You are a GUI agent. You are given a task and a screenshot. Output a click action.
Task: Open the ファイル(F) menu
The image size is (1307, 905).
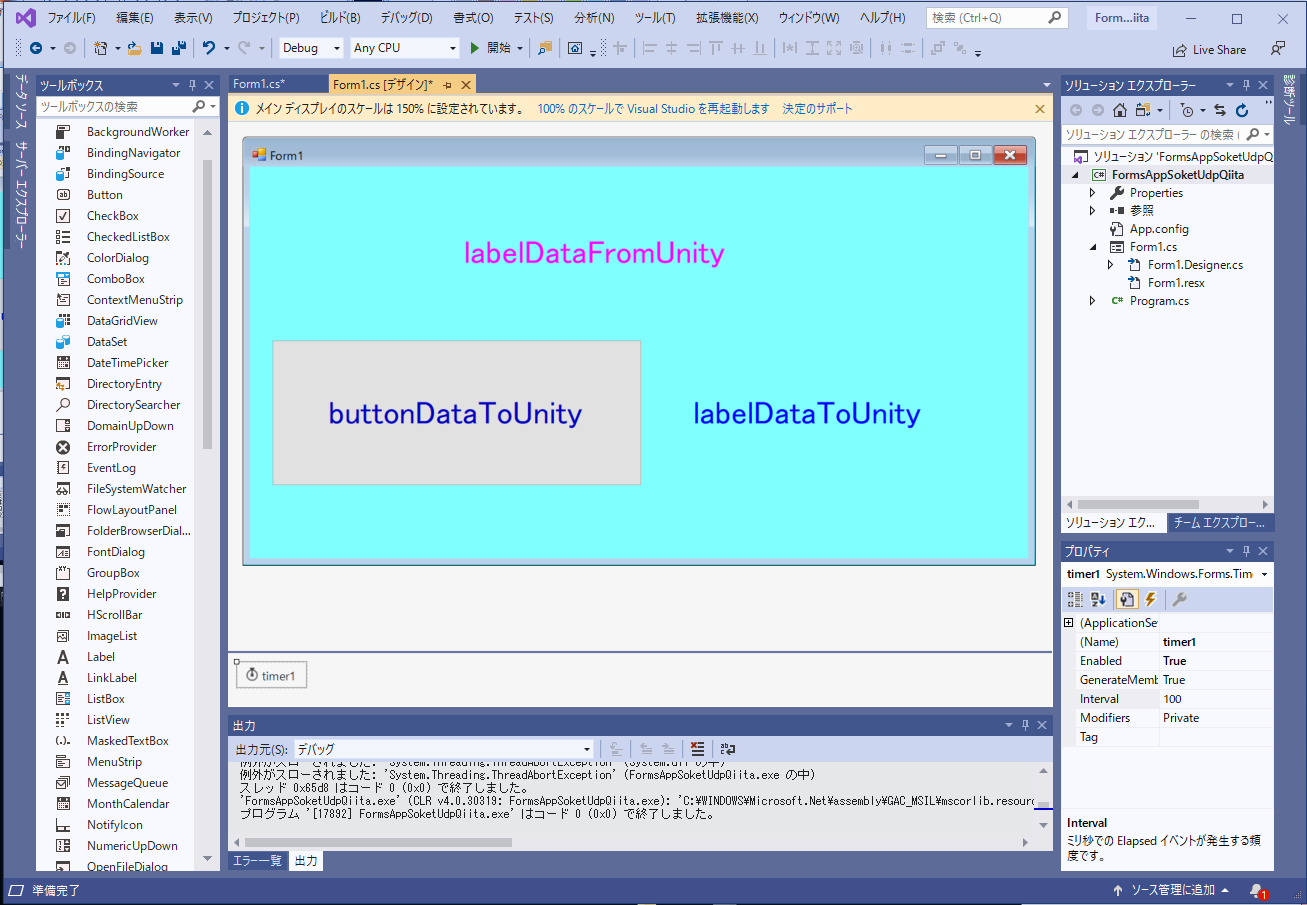point(71,18)
